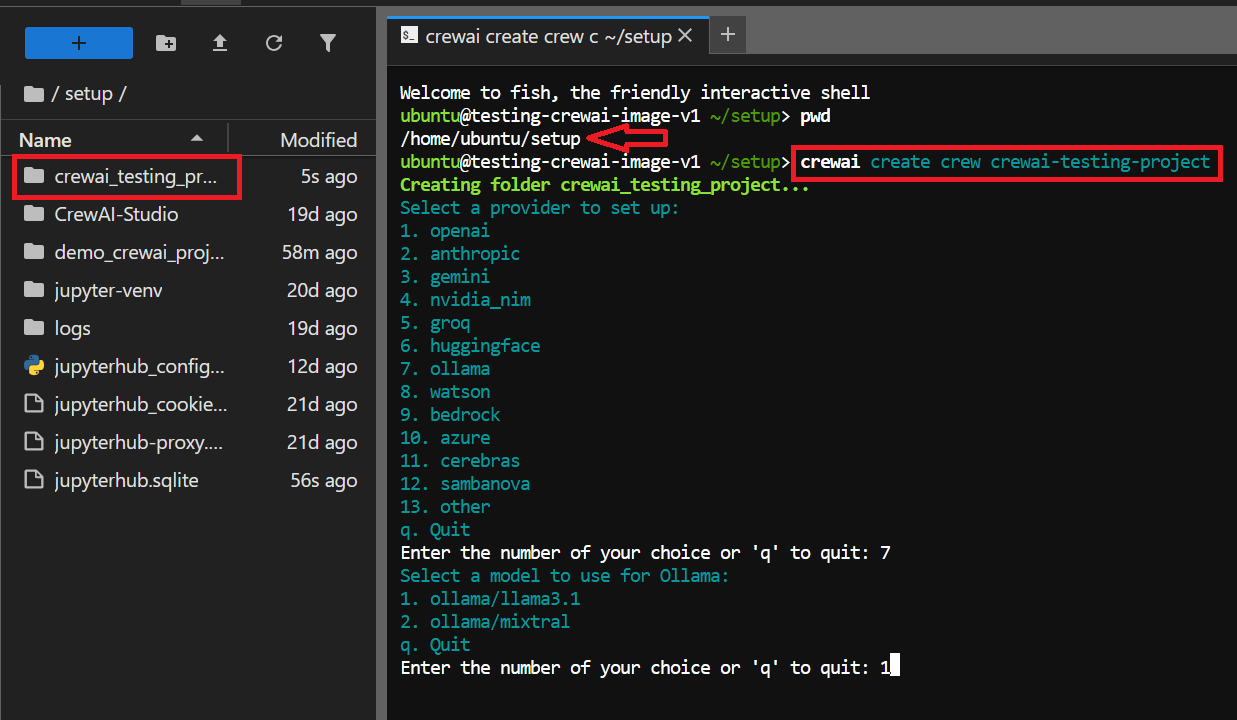
Task: Click the '12. sambanova' provider line
Action: (x=465, y=484)
